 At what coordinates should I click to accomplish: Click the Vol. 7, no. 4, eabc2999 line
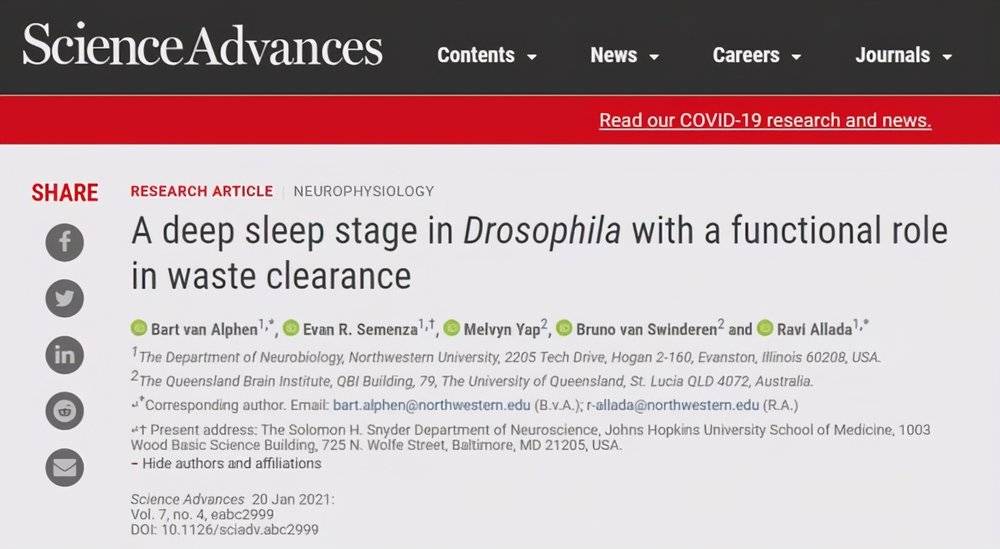tap(202, 515)
